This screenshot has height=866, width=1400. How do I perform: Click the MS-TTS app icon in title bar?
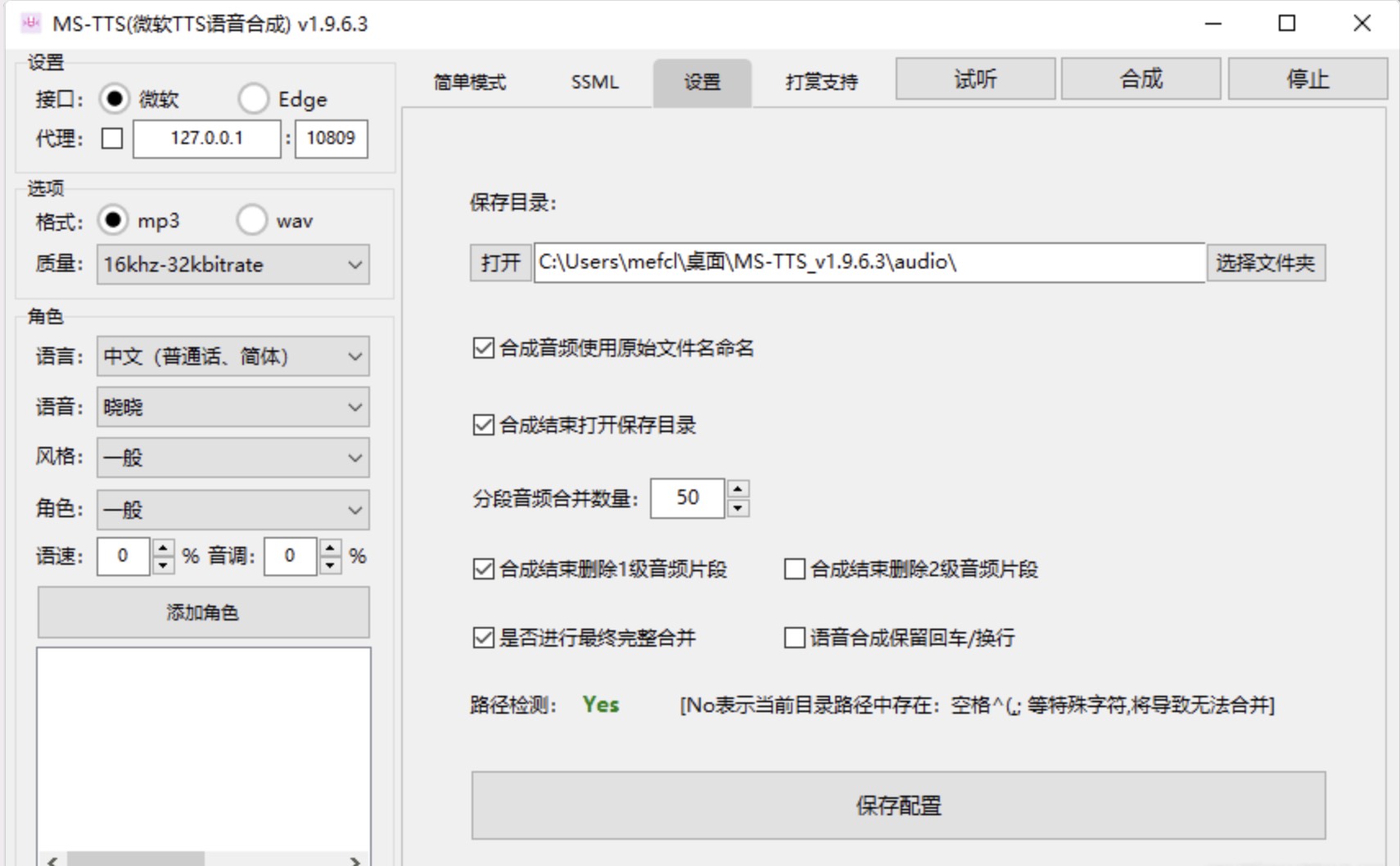[x=30, y=23]
